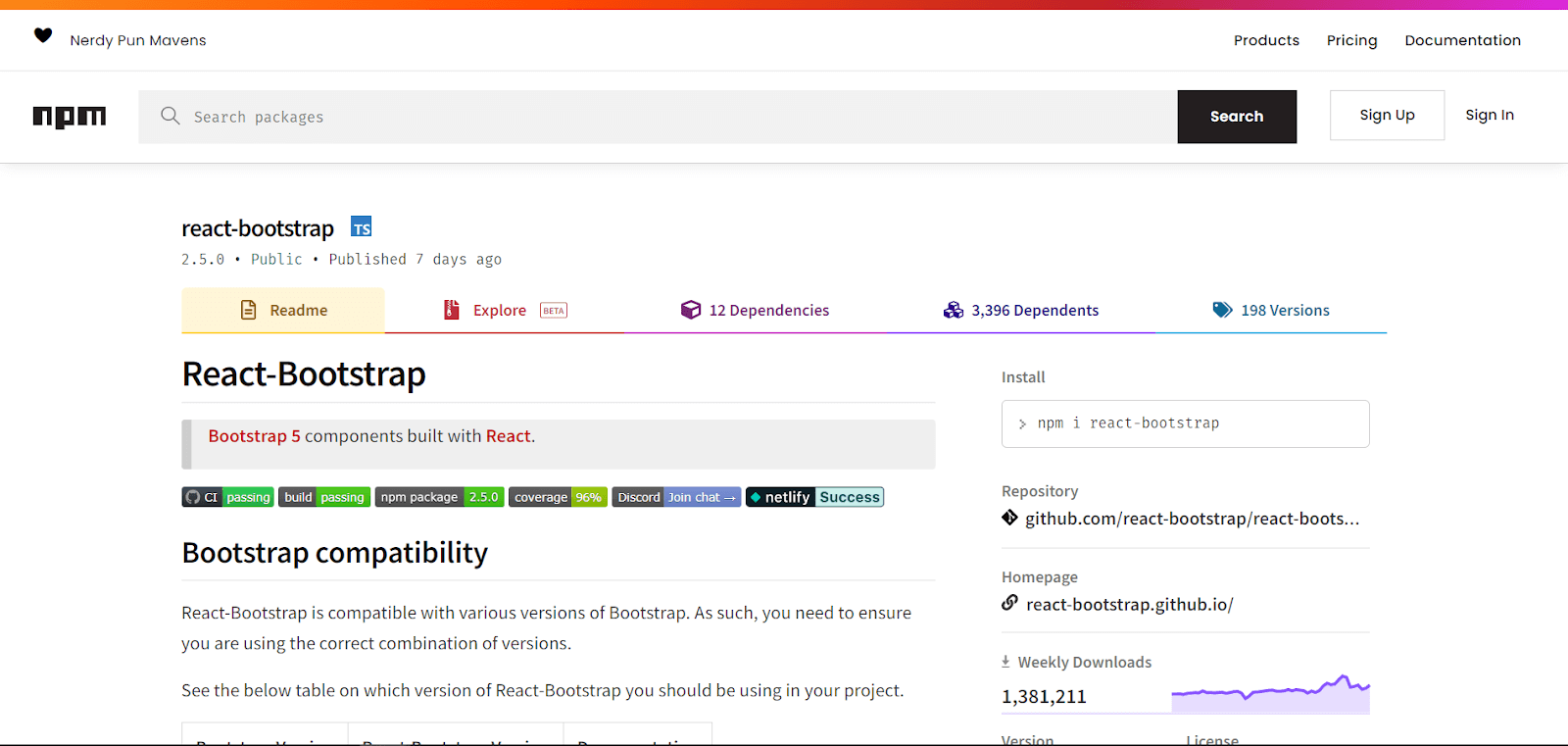Click the Sign In link
This screenshot has height=746, width=1568.
point(1490,115)
